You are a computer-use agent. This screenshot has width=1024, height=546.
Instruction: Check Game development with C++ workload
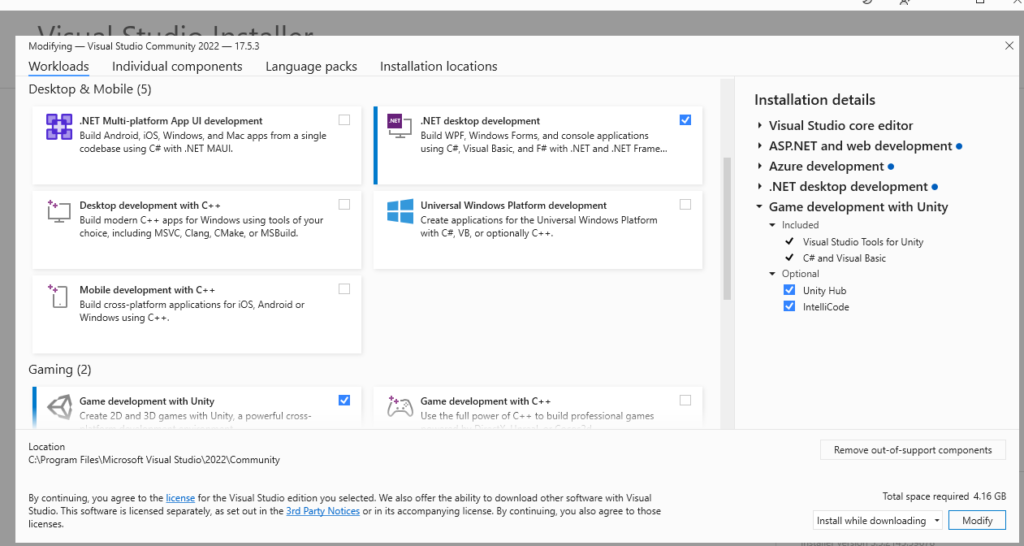(685, 400)
